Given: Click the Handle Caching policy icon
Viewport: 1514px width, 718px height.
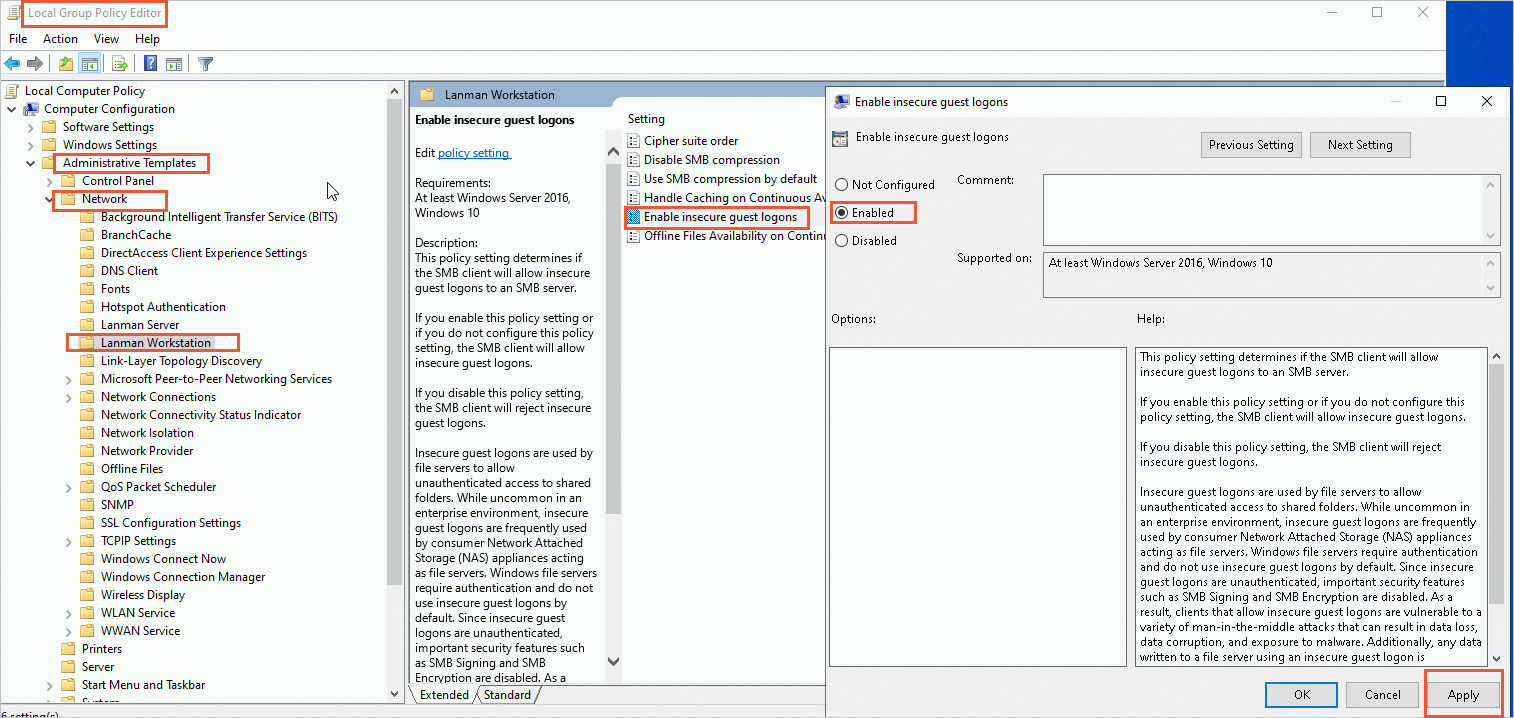Looking at the screenshot, I should 633,198.
